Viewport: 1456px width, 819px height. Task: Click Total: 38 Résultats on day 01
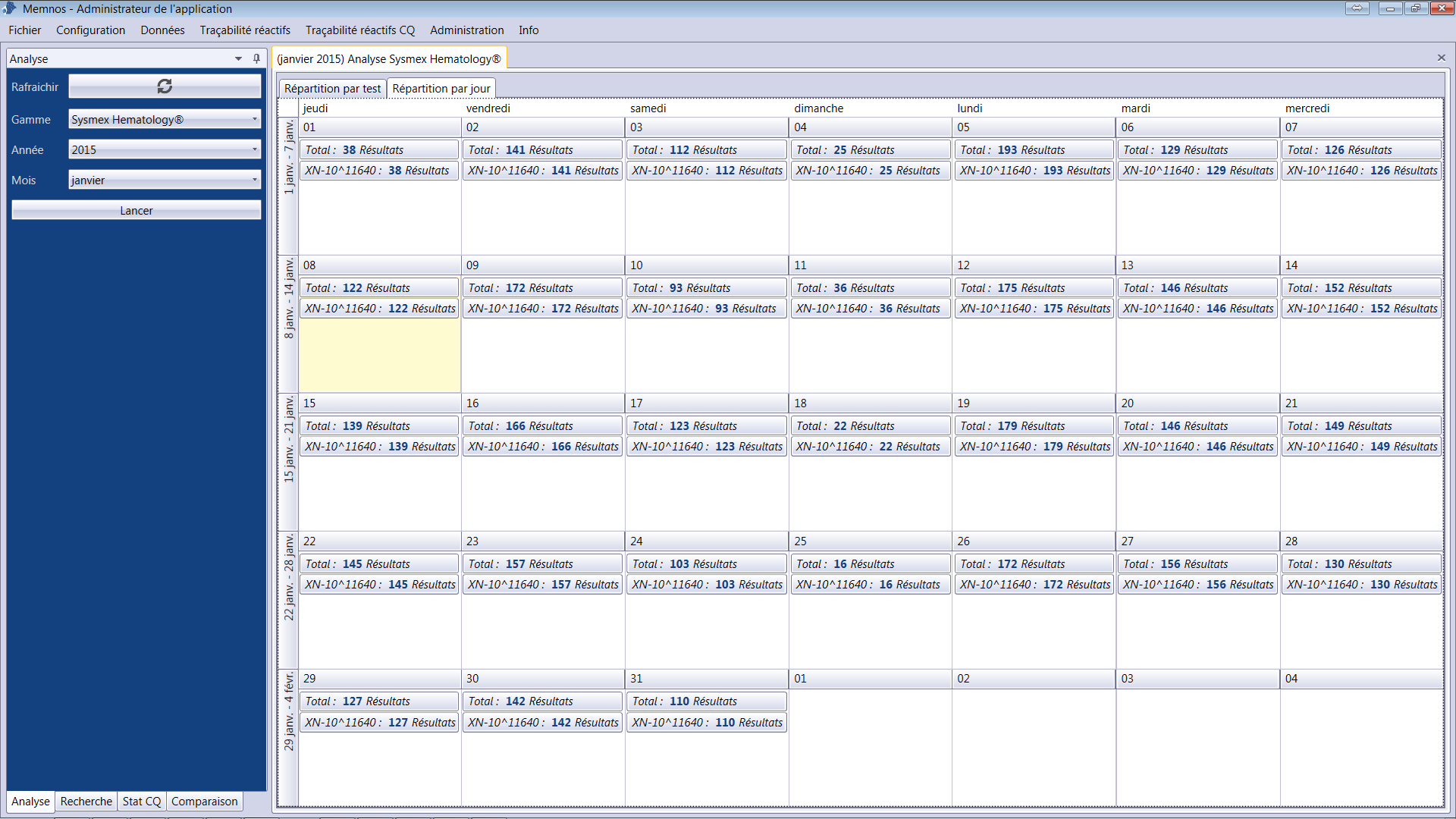[379, 149]
